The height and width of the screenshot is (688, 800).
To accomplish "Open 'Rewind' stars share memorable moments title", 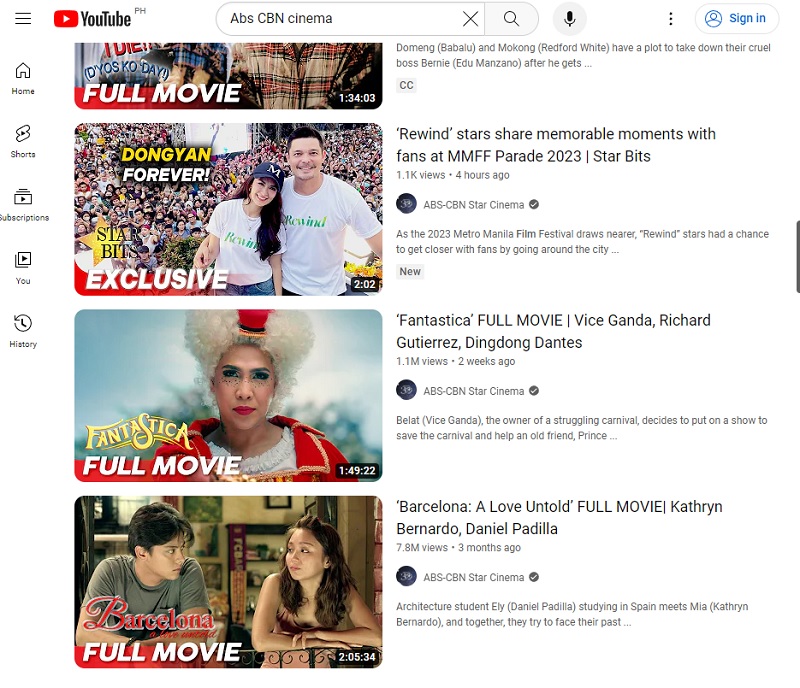I will point(556,145).
